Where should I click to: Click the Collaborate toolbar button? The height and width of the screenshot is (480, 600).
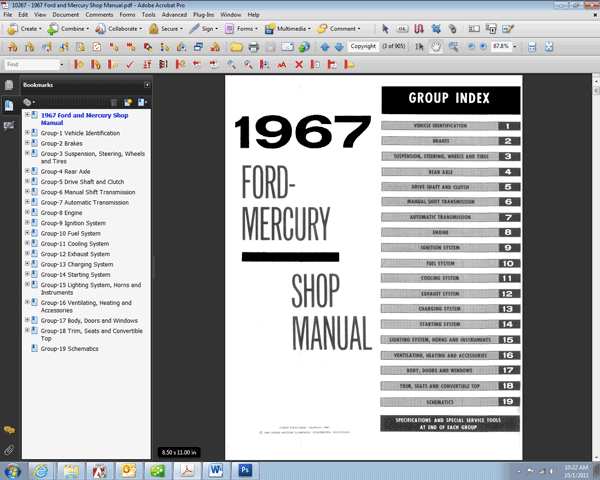119,29
